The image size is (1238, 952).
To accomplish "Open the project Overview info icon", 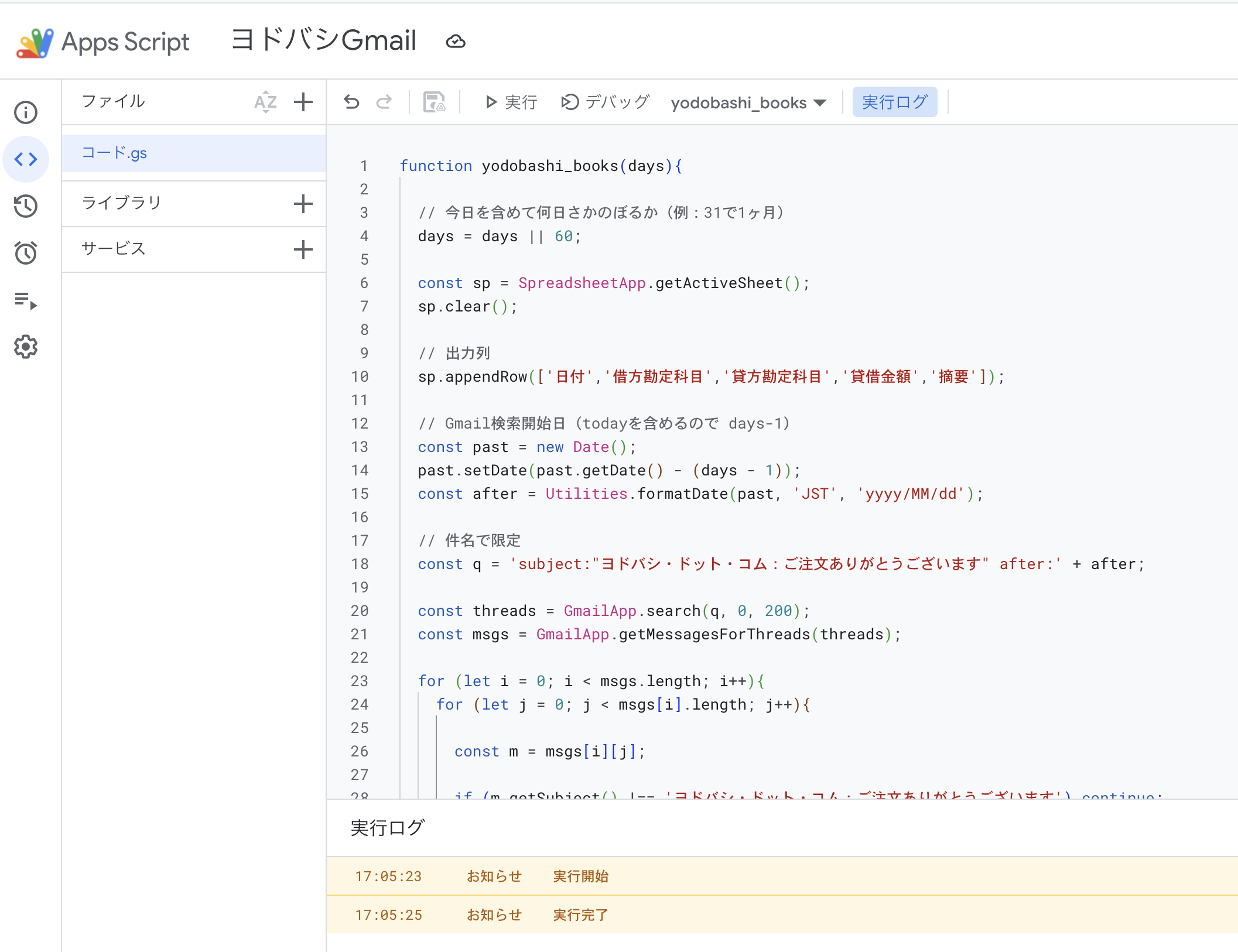I will [x=26, y=112].
